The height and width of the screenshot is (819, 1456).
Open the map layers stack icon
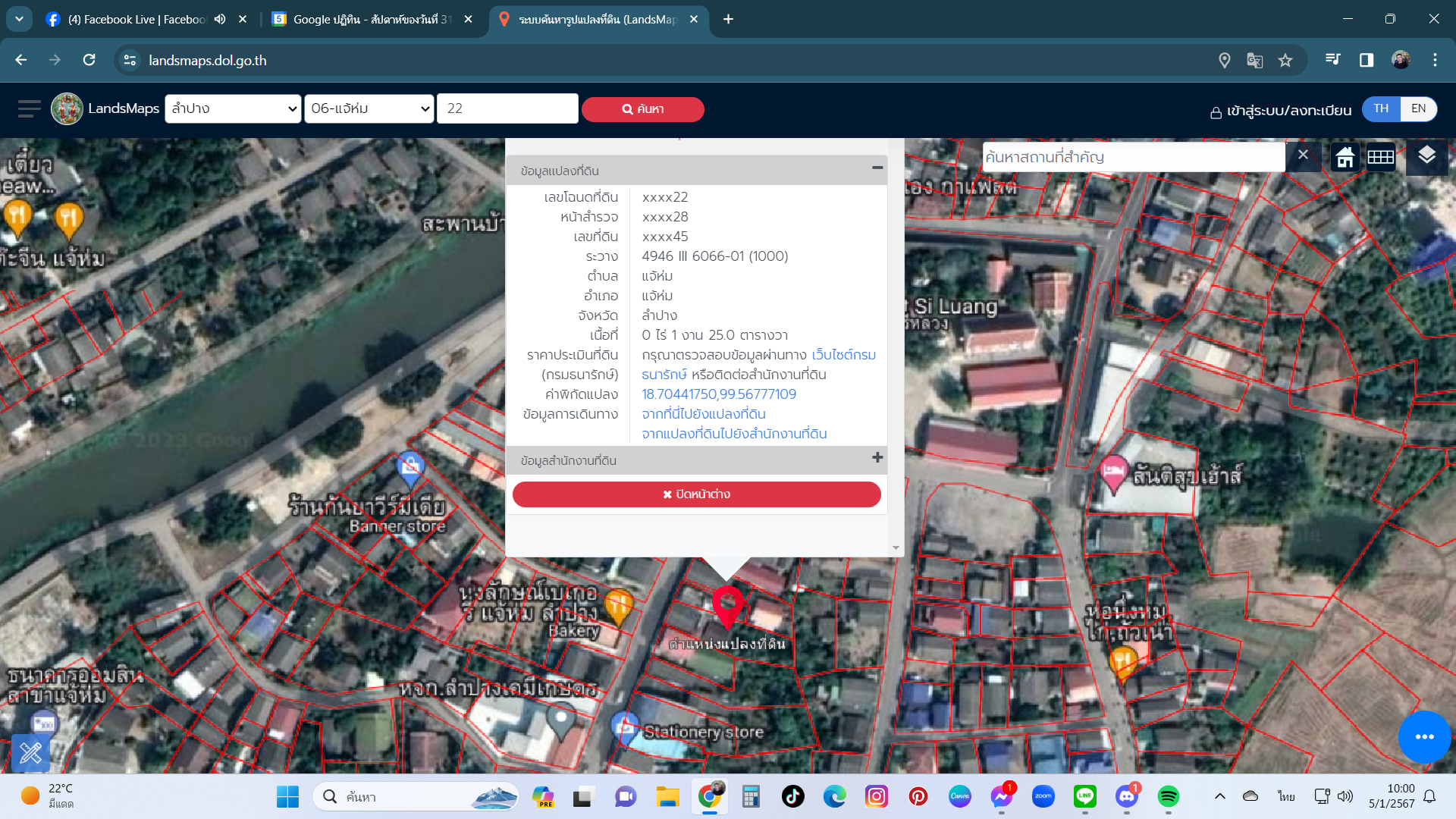[1426, 156]
